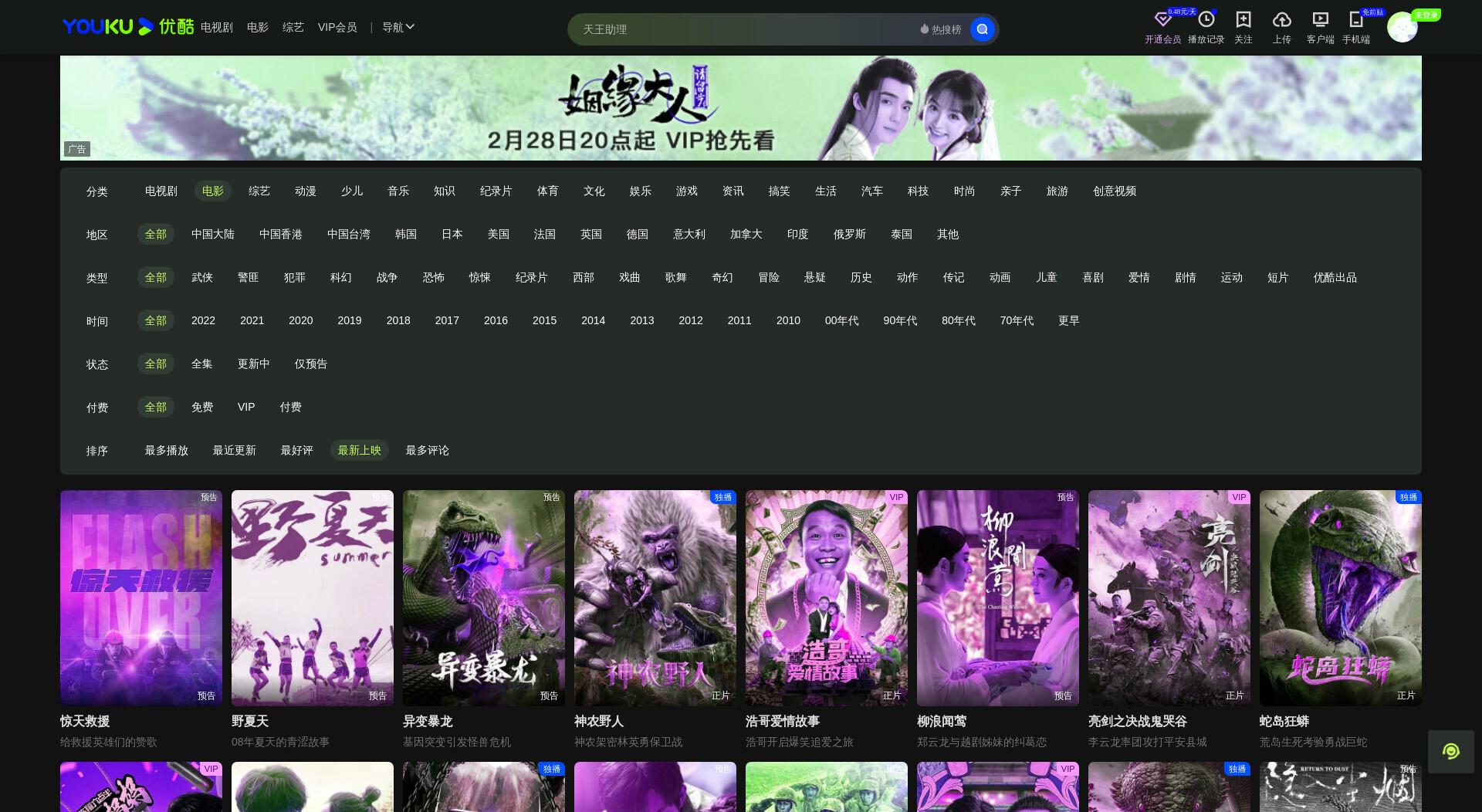Sort by 最多评论

coord(427,450)
